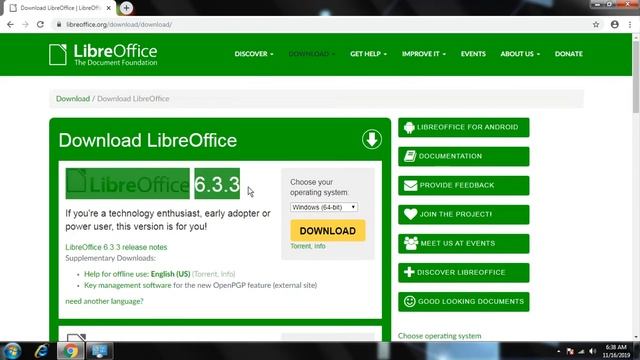This screenshot has width=640, height=360.
Task: Click the round download arrow icon
Action: (371, 139)
